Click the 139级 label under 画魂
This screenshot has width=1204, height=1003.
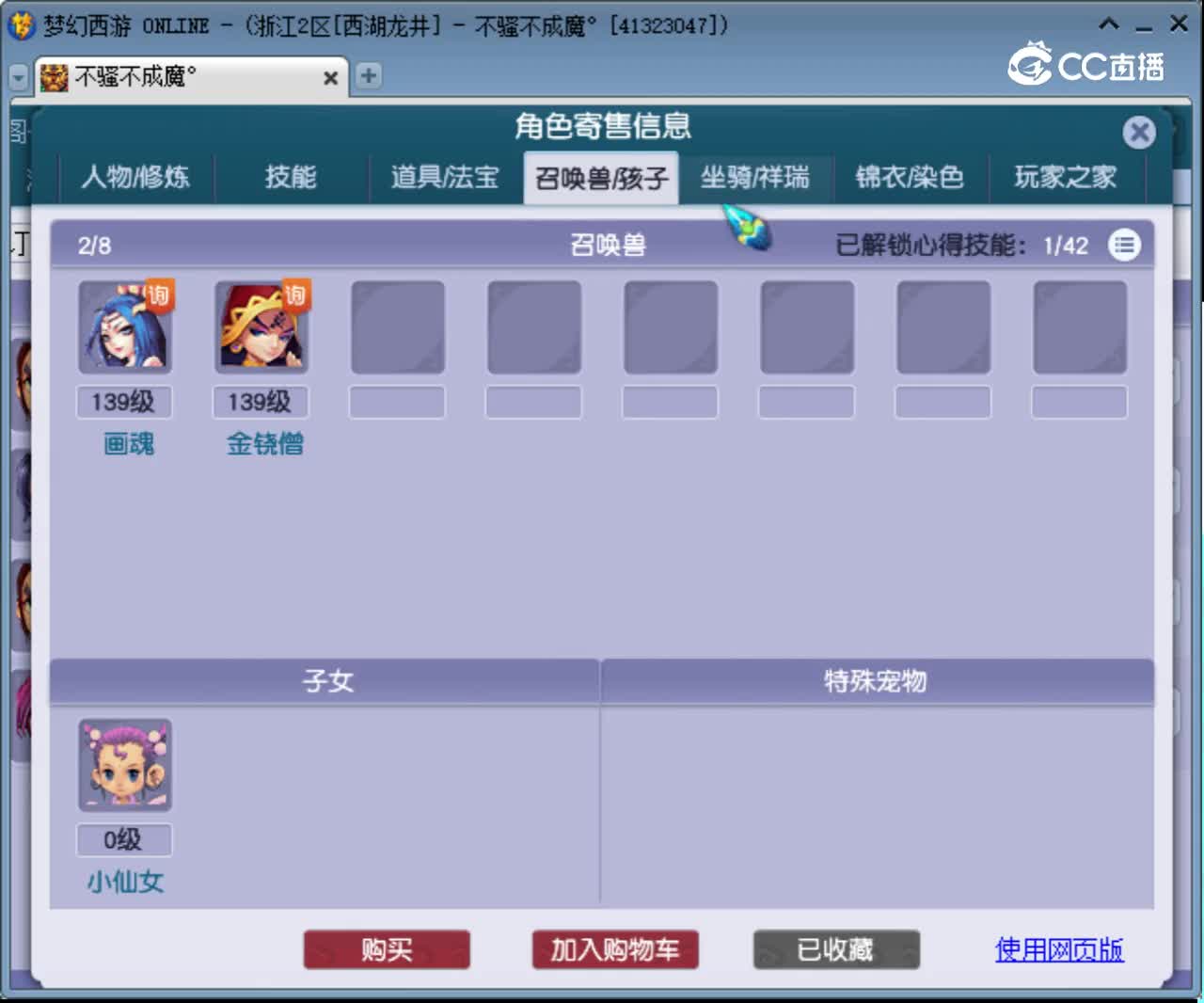[x=124, y=402]
